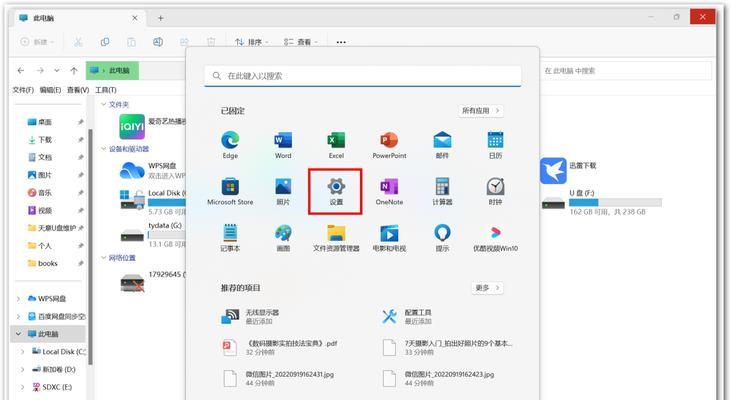The width and height of the screenshot is (731, 400).
Task: Click the cut icon in Explorer toolbar
Action: pyautogui.click(x=78, y=42)
